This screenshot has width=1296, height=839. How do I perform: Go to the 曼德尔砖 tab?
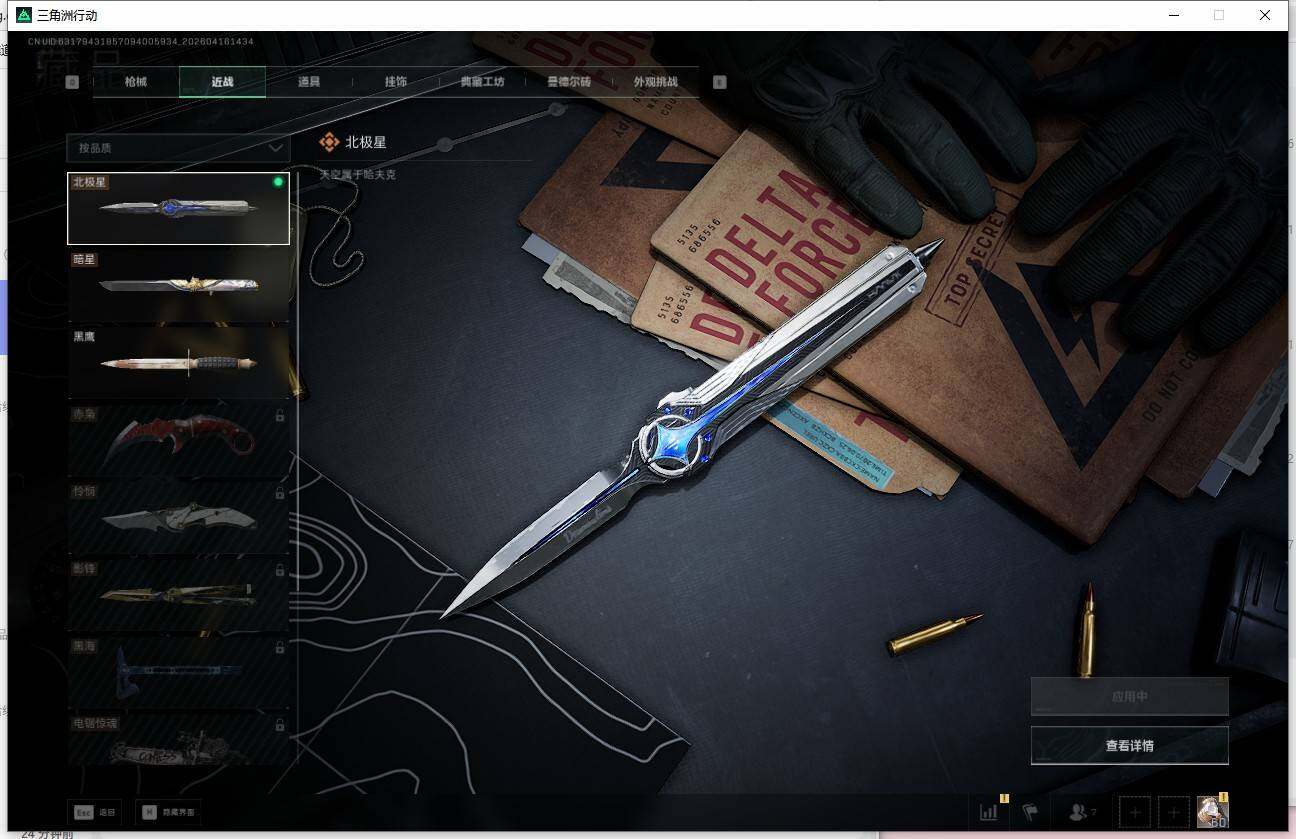[x=569, y=82]
